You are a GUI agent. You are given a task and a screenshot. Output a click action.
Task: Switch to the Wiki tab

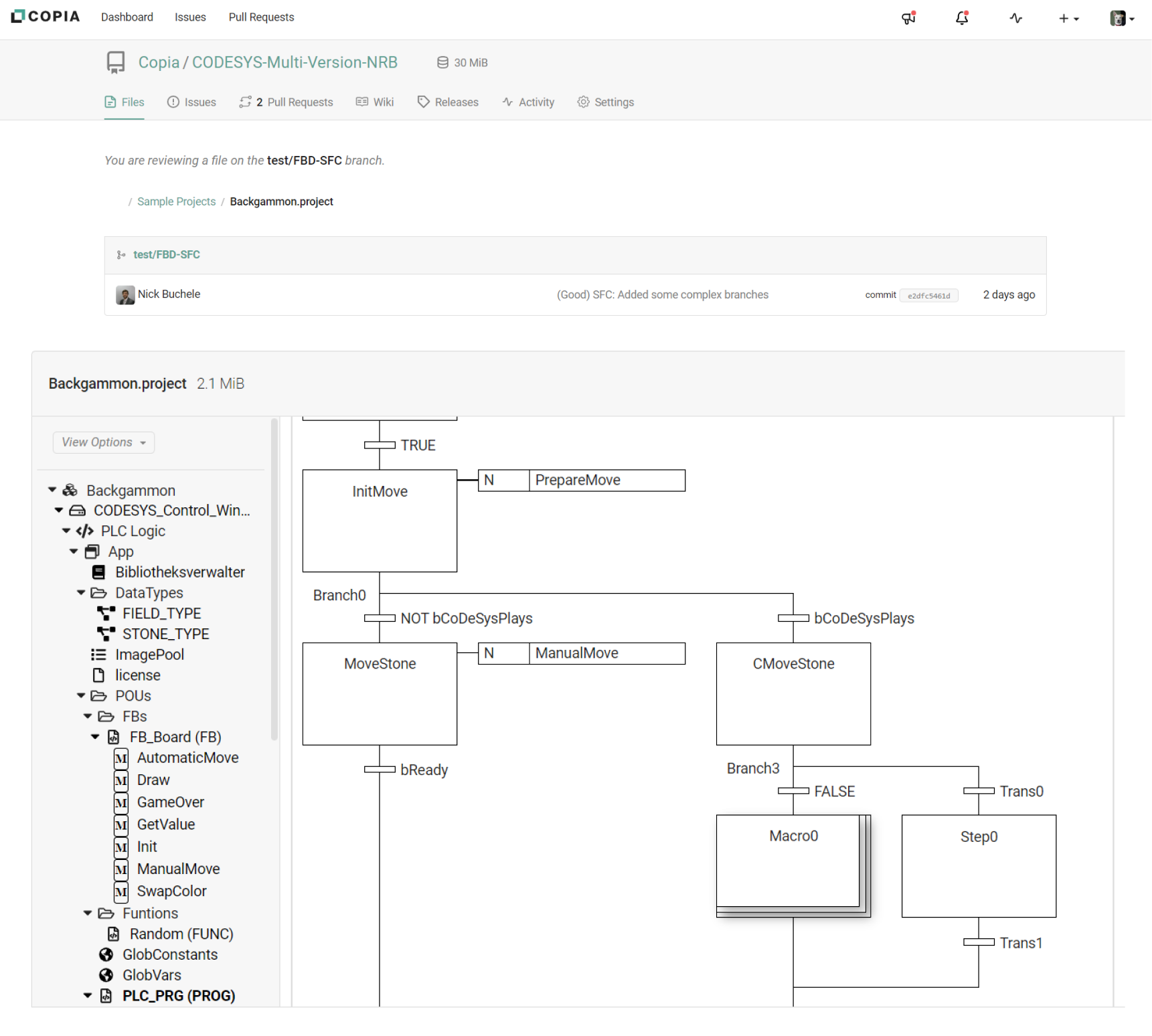[375, 102]
